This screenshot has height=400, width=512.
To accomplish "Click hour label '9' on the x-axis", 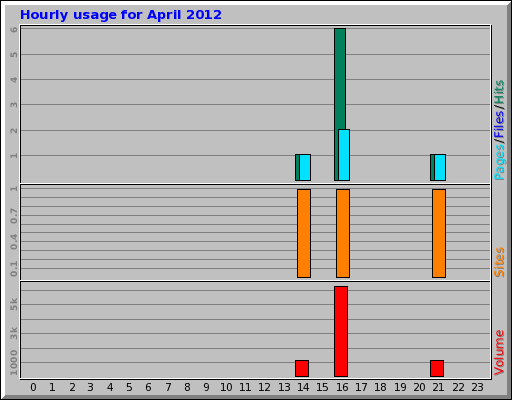I will (x=207, y=387).
